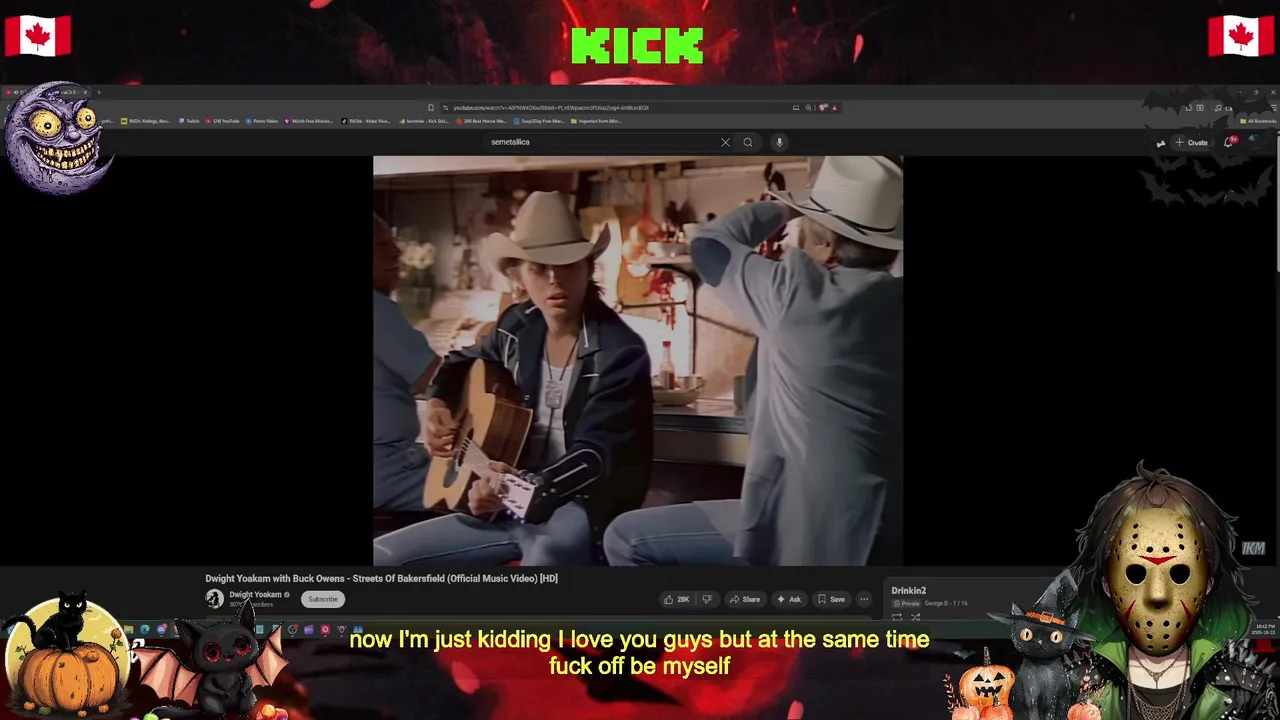
Task: Toggle loop playlist icon in Drinkin2 panel
Action: (x=897, y=617)
